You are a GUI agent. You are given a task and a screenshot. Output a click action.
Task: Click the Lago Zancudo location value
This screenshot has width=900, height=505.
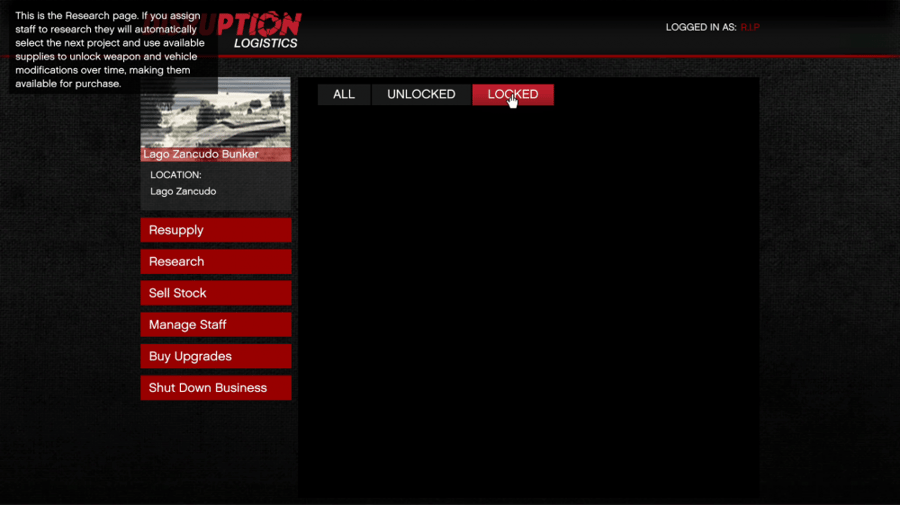pos(183,192)
